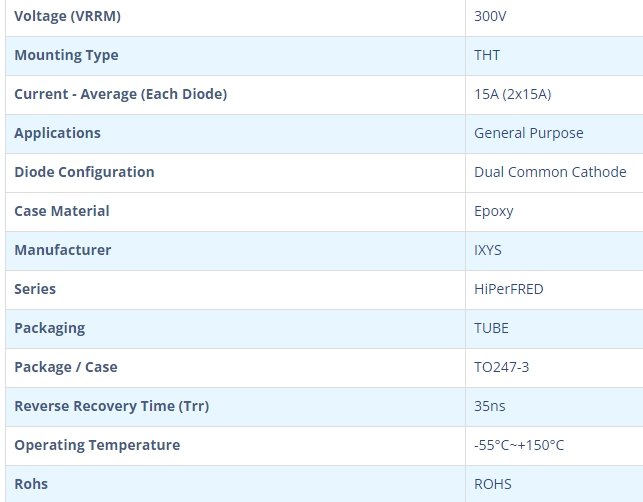Image resolution: width=643 pixels, height=502 pixels.
Task: Select the General Purpose value
Action: (529, 133)
